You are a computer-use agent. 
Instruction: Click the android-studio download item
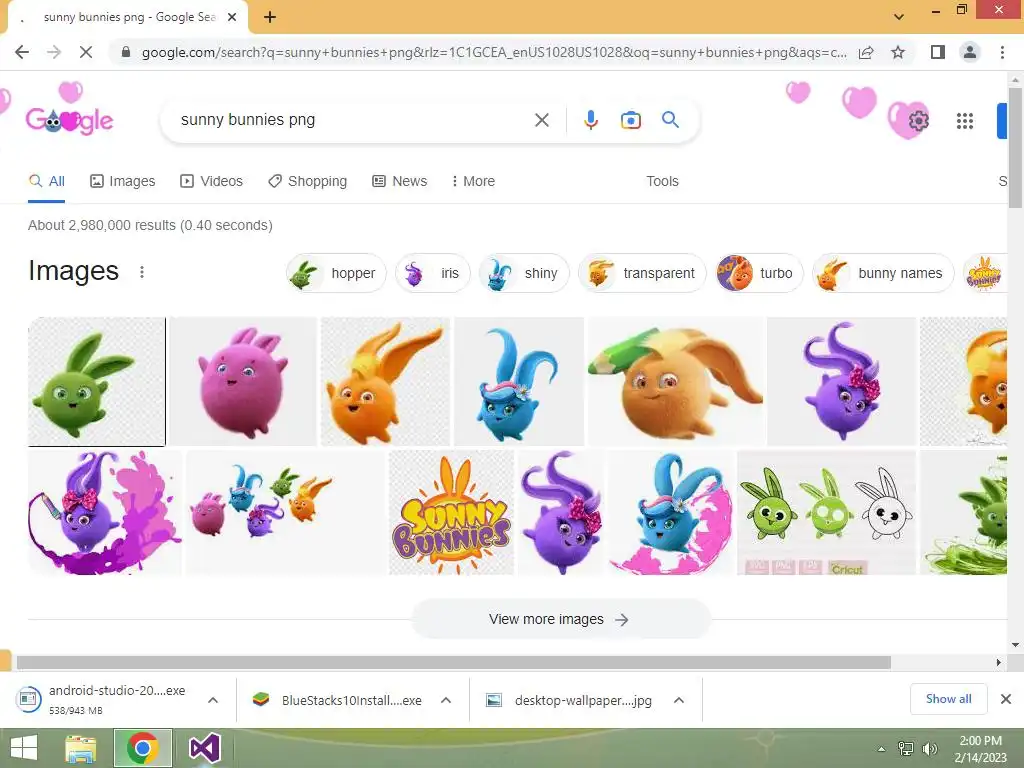click(x=117, y=699)
